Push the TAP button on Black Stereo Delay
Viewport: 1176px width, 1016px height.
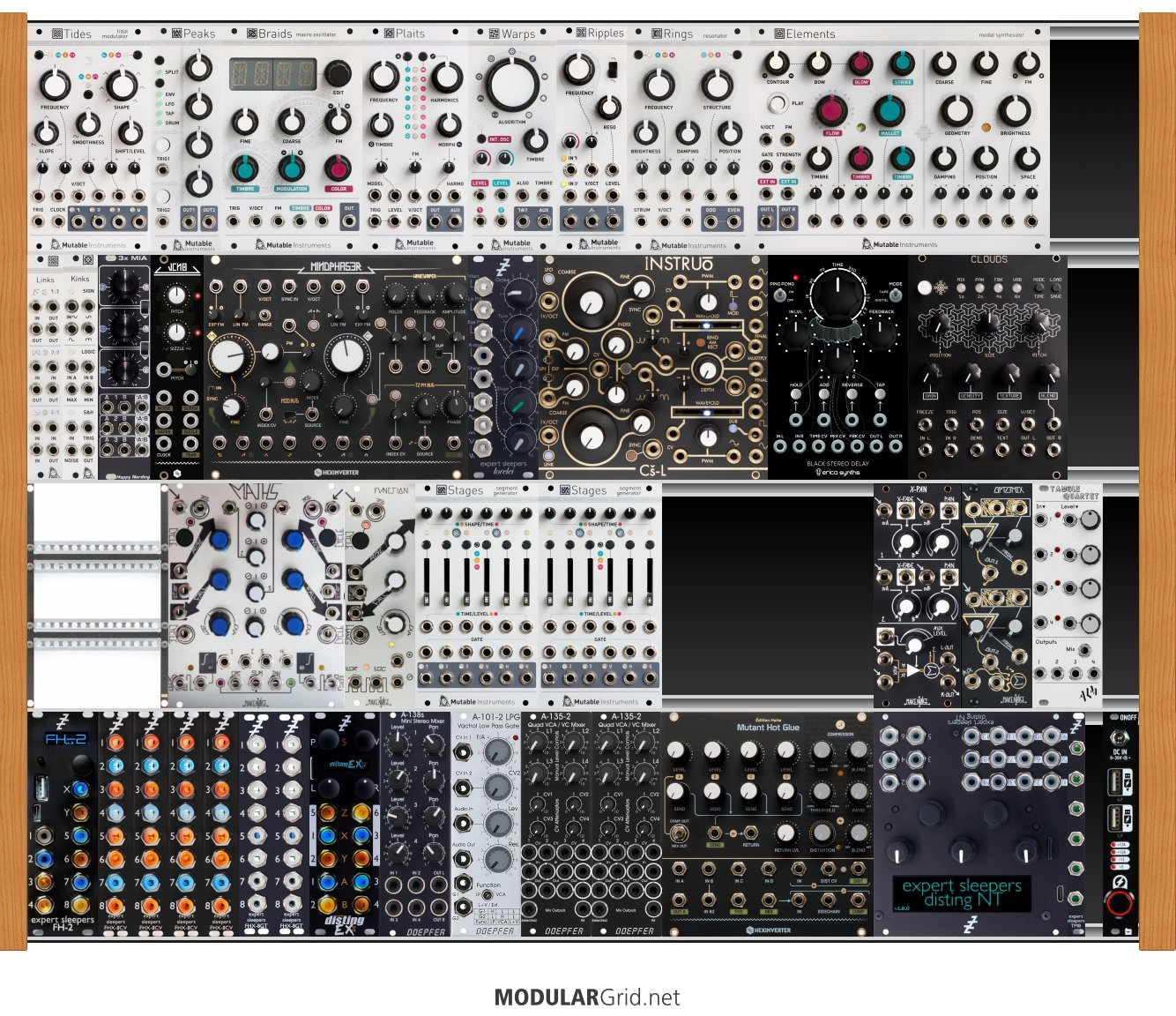coord(881,396)
